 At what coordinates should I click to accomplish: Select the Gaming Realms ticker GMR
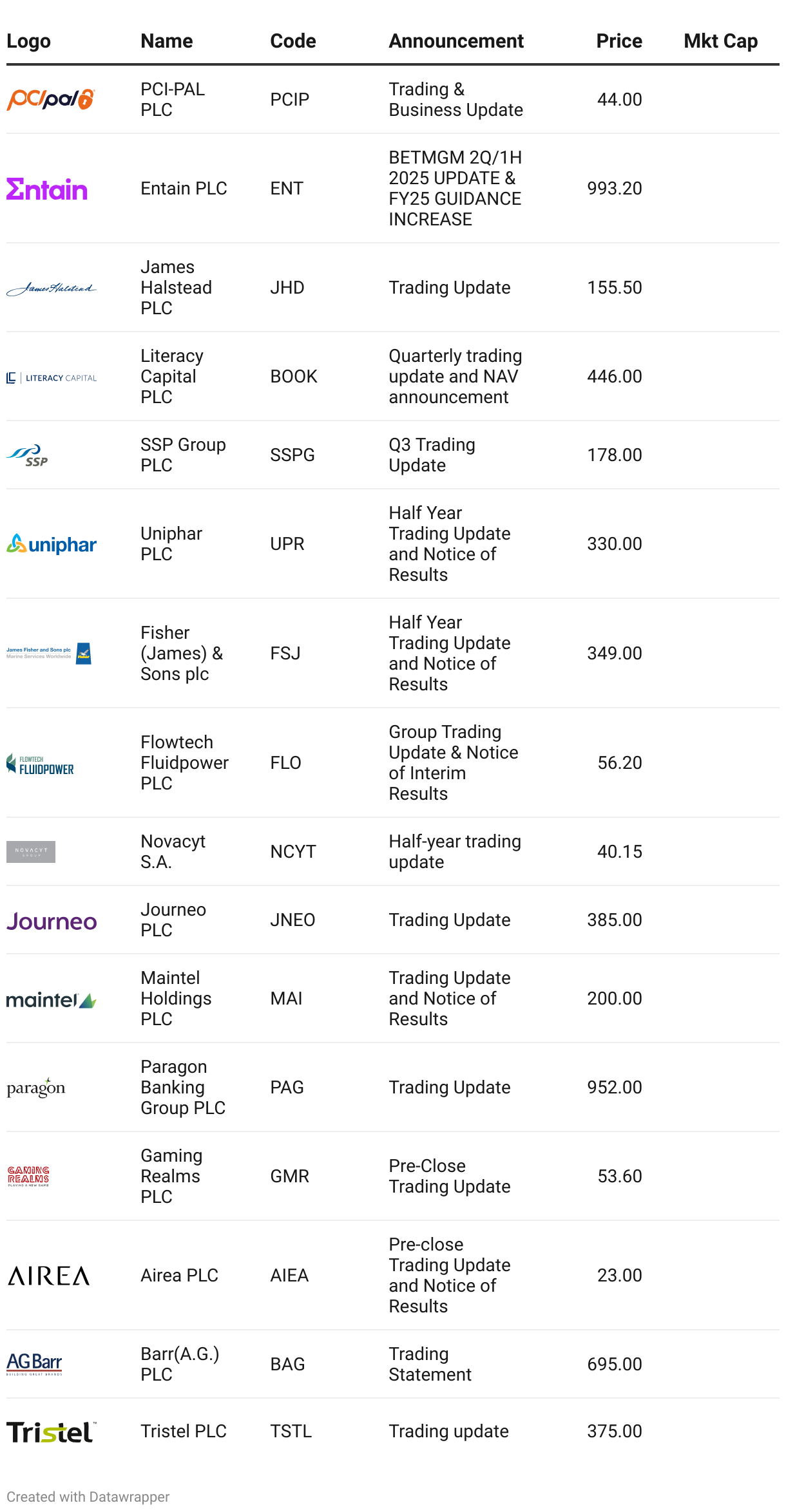coord(290,1177)
